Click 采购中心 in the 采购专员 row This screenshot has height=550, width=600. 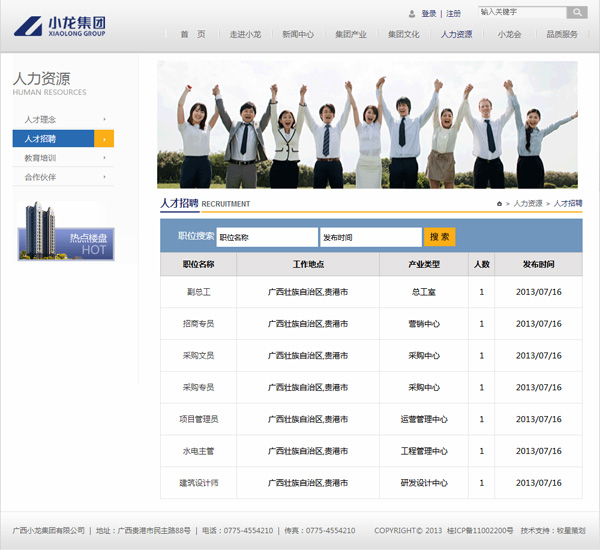click(x=424, y=387)
